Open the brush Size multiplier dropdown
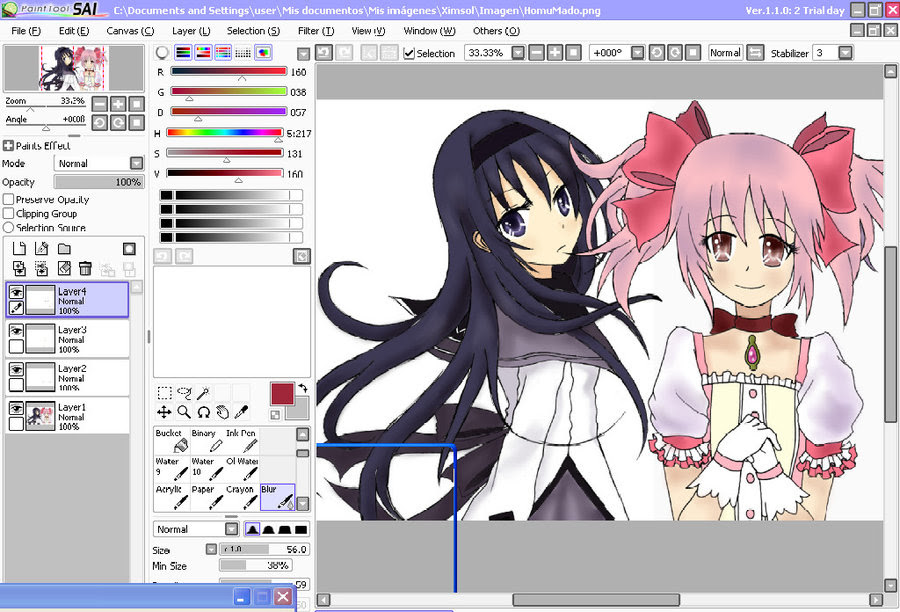This screenshot has height=612, width=900. [x=211, y=549]
